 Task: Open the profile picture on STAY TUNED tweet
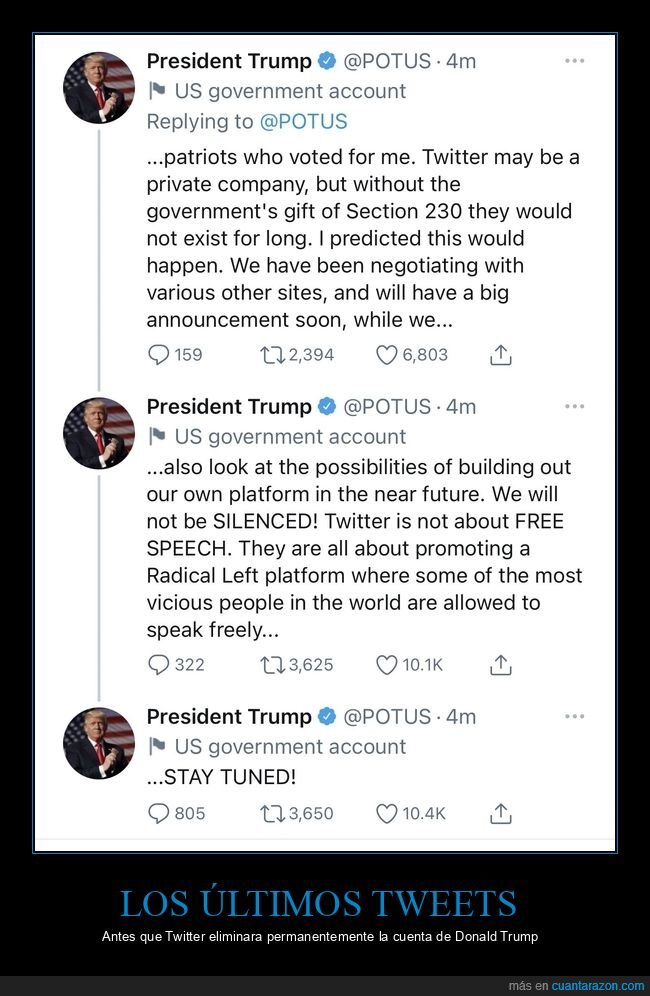click(99, 743)
